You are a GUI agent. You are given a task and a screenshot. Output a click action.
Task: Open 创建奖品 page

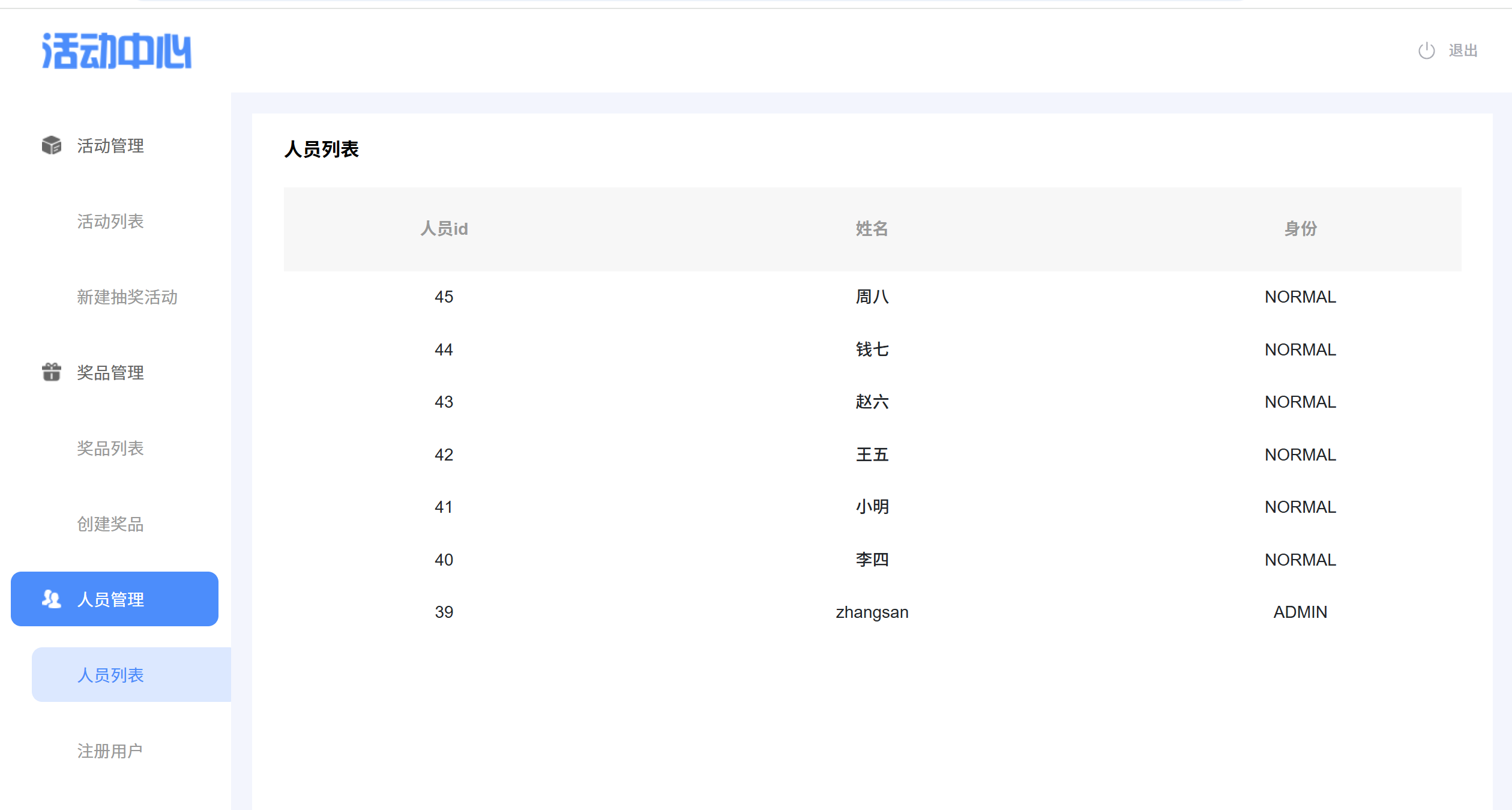click(110, 524)
